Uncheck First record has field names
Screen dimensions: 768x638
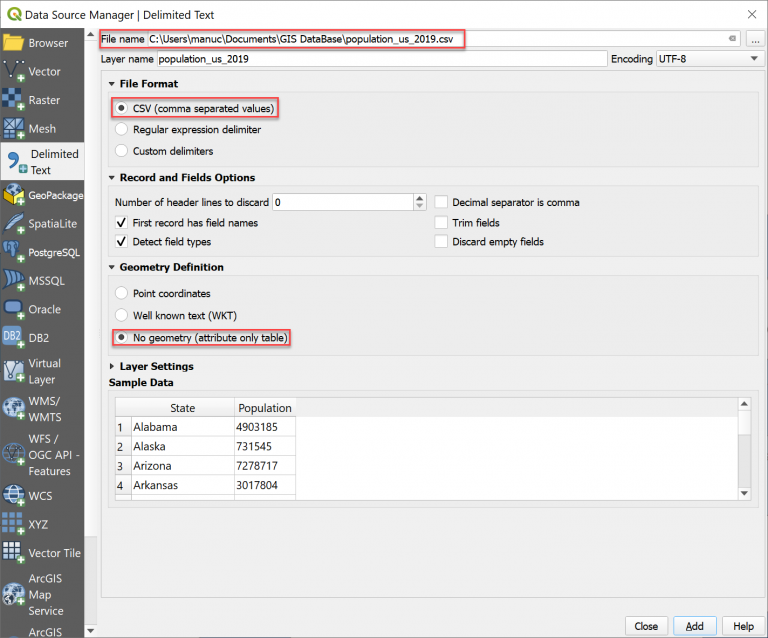click(122, 223)
